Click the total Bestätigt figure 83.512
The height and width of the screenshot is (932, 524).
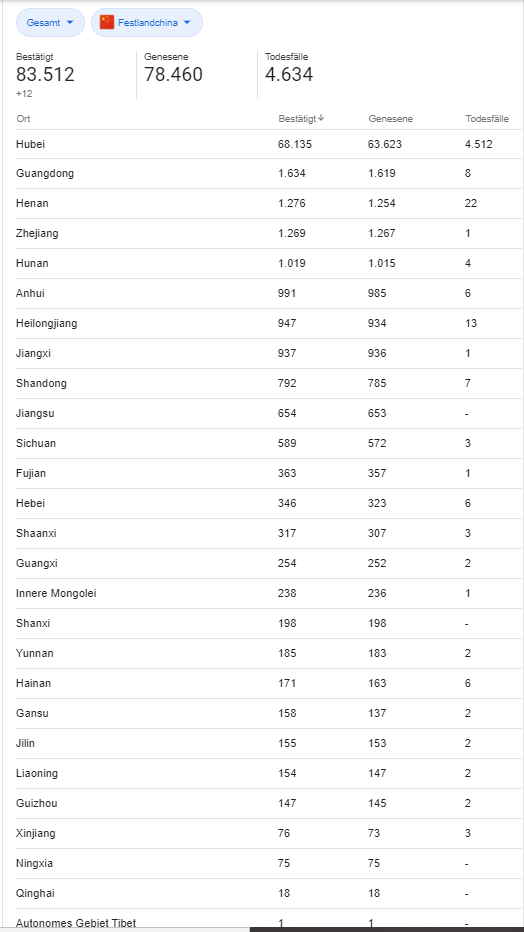[x=45, y=75]
